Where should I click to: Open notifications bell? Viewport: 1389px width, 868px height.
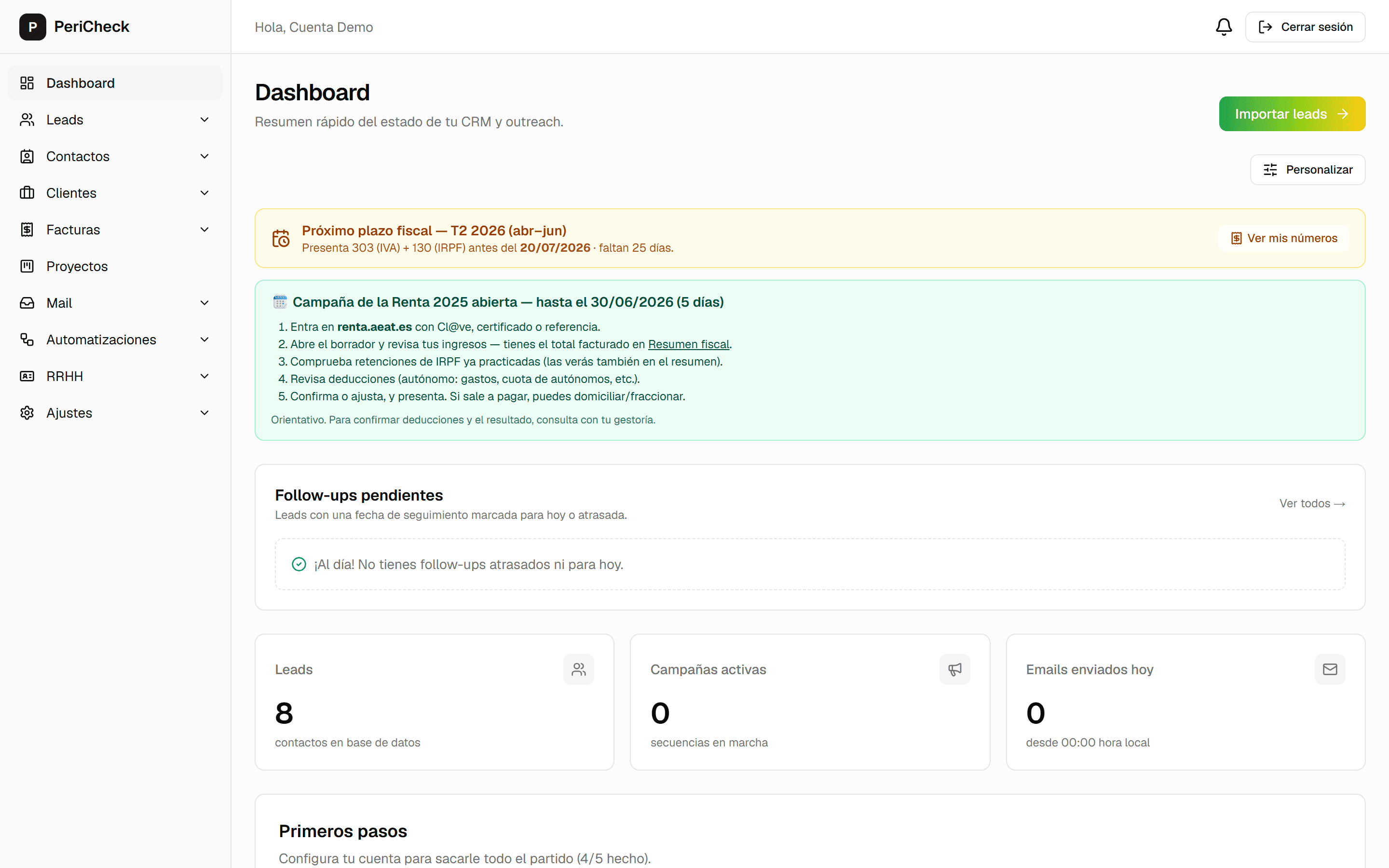[1224, 27]
